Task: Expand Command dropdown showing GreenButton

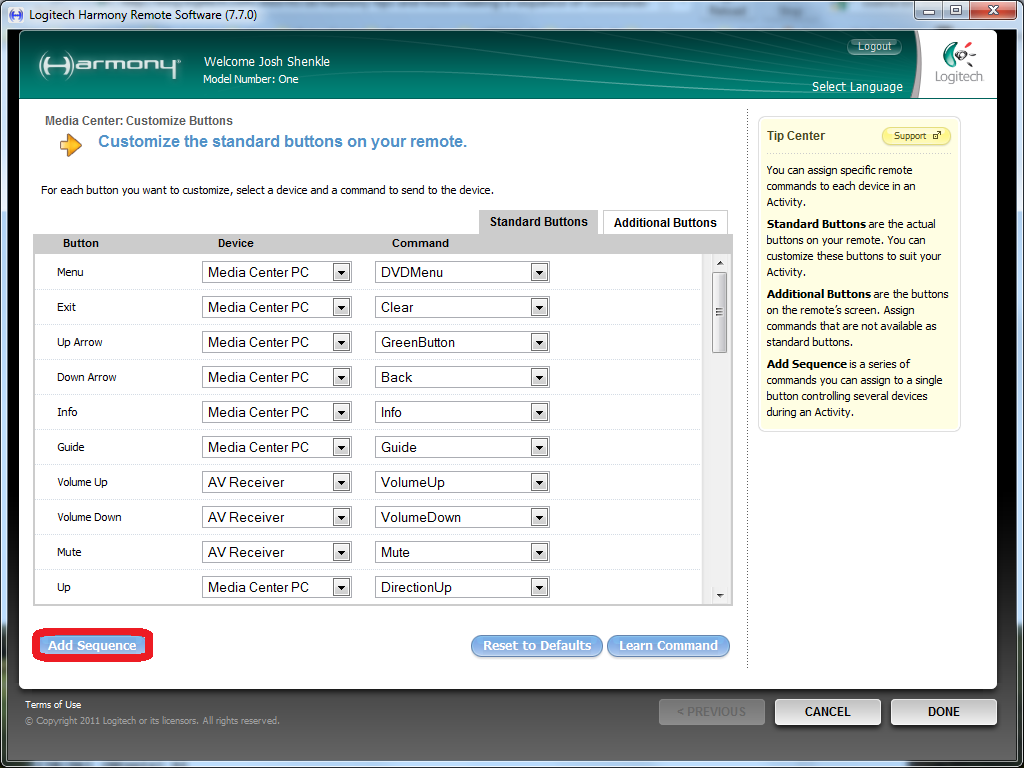Action: pos(462,342)
